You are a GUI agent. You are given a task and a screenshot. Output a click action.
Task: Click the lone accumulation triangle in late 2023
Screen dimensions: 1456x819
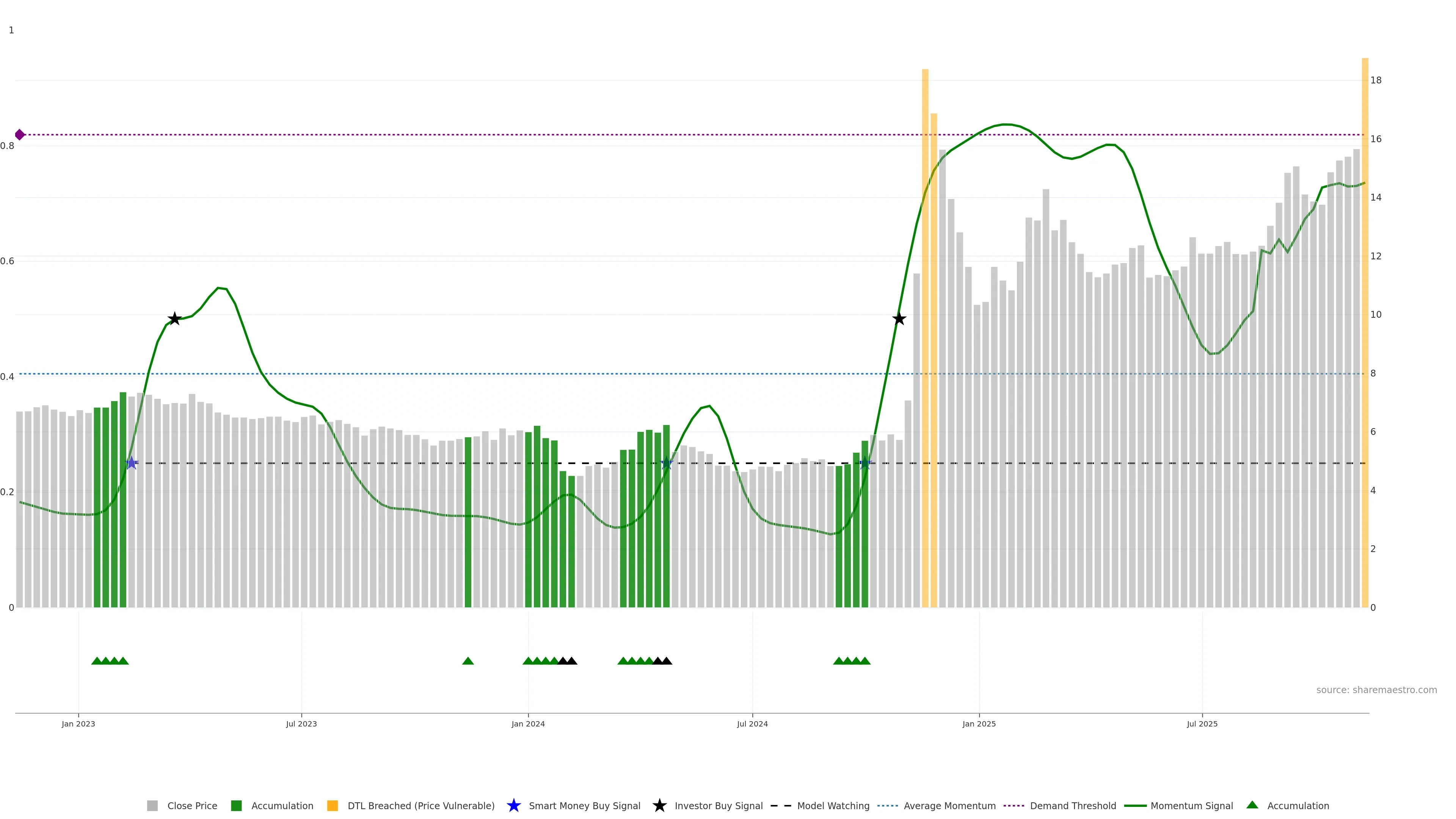pyautogui.click(x=468, y=661)
